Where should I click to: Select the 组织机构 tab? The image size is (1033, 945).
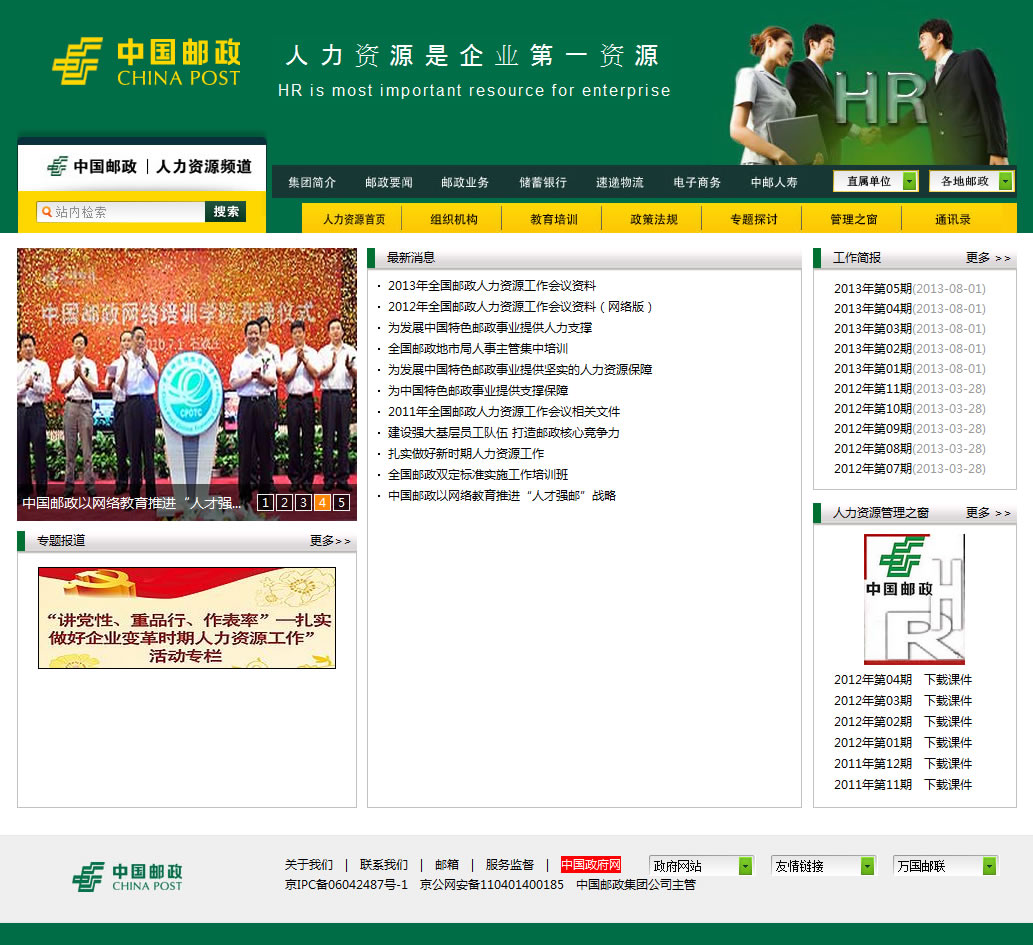tap(454, 219)
